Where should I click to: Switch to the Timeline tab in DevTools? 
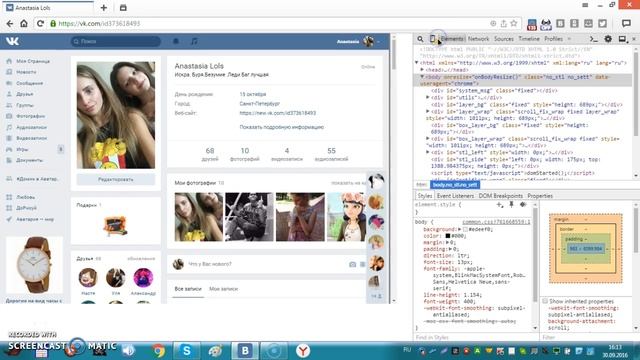[x=529, y=39]
